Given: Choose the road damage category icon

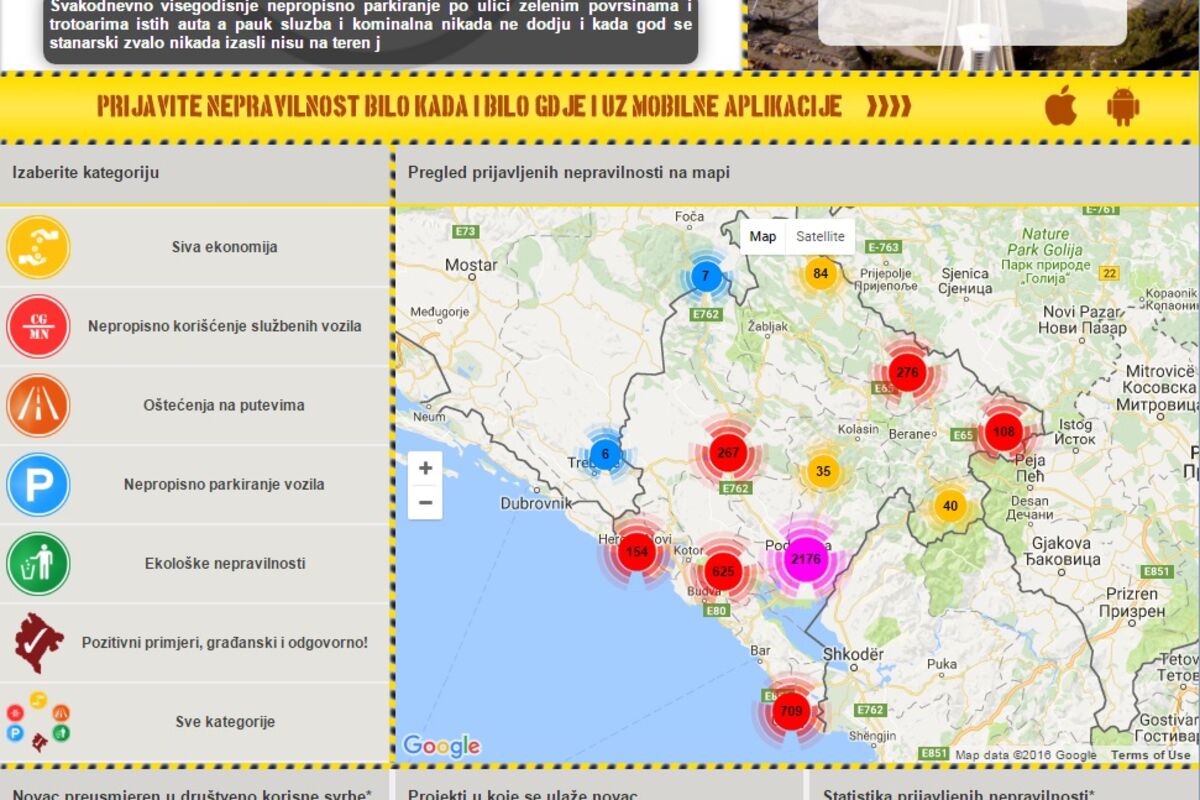Looking at the screenshot, I should pyautogui.click(x=38, y=405).
